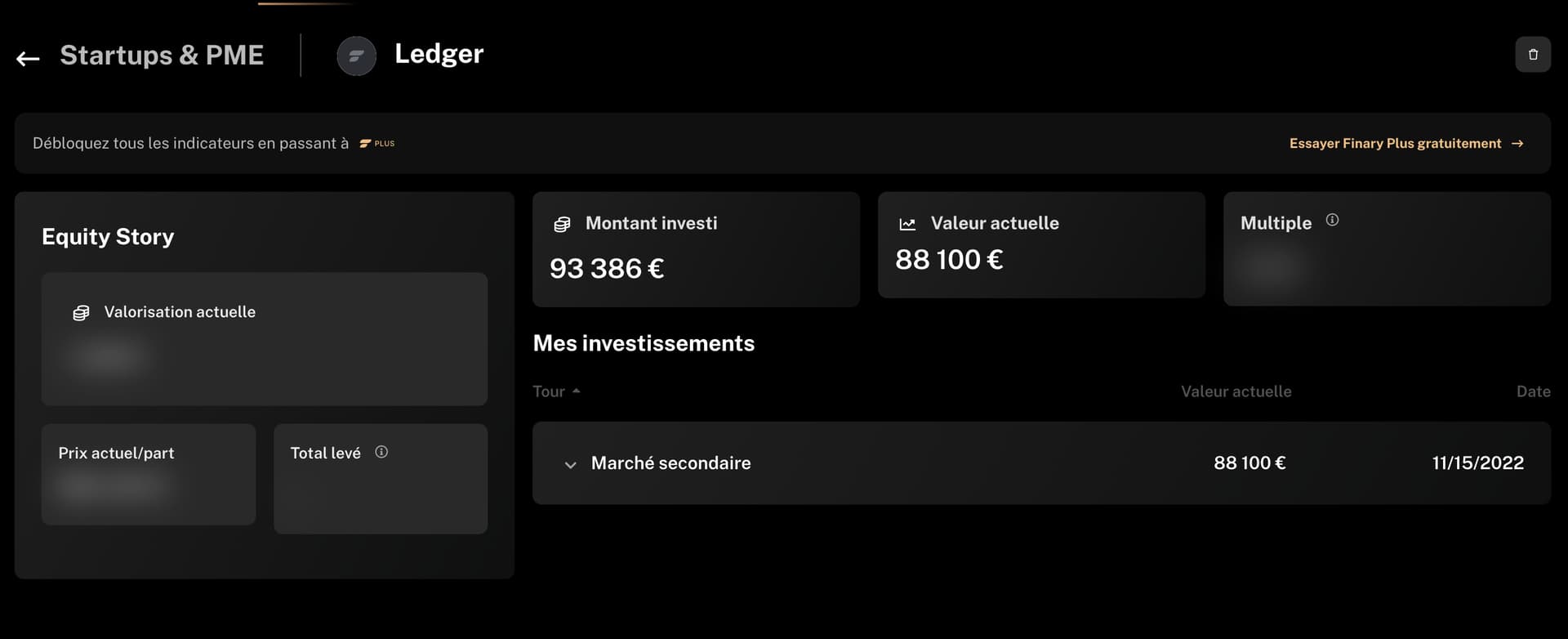
Task: Expand the Marché secondaire row chevron
Action: [x=570, y=465]
